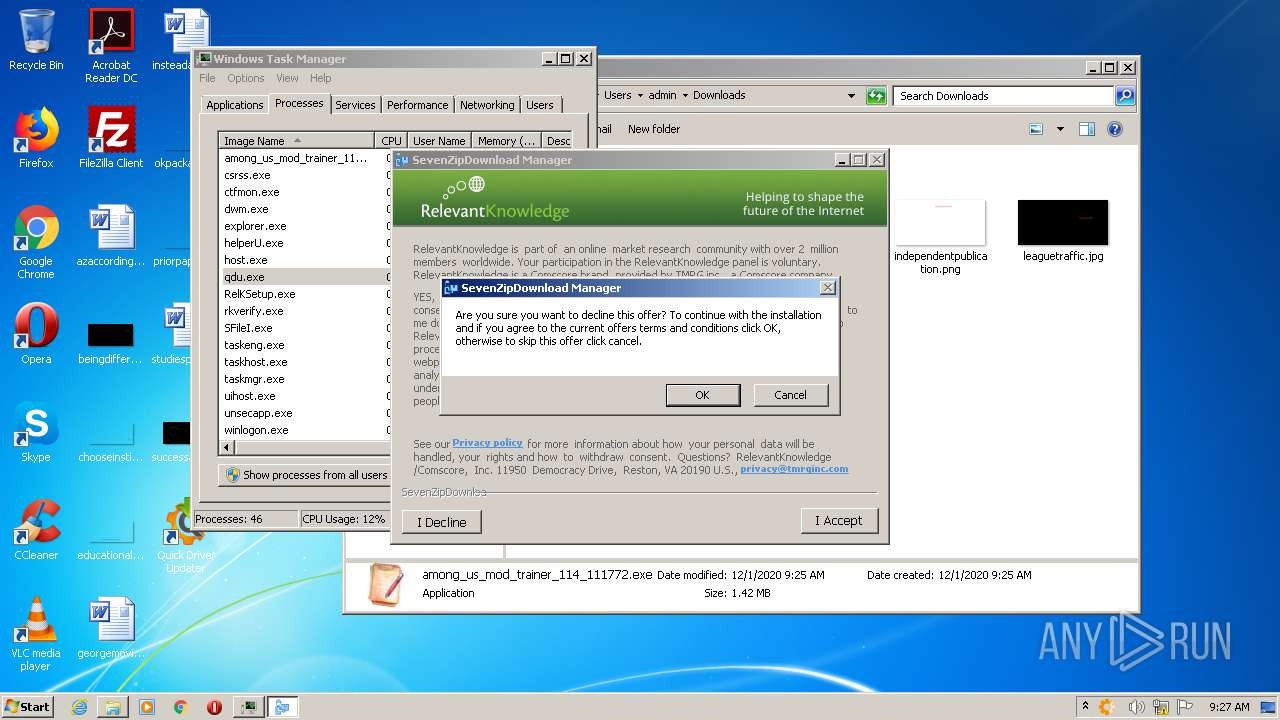Open CCleaner desktop icon
The image size is (1280, 720).
tap(36, 530)
